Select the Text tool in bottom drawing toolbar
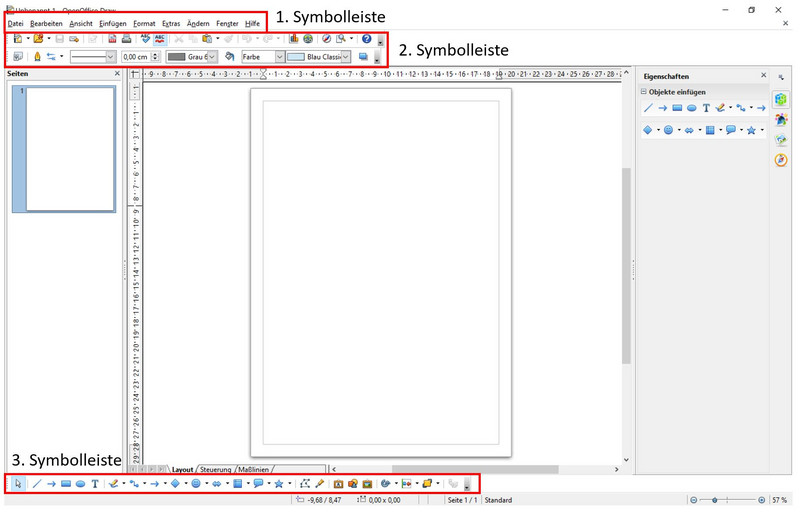Image resolution: width=800 pixels, height=512 pixels. [x=95, y=484]
